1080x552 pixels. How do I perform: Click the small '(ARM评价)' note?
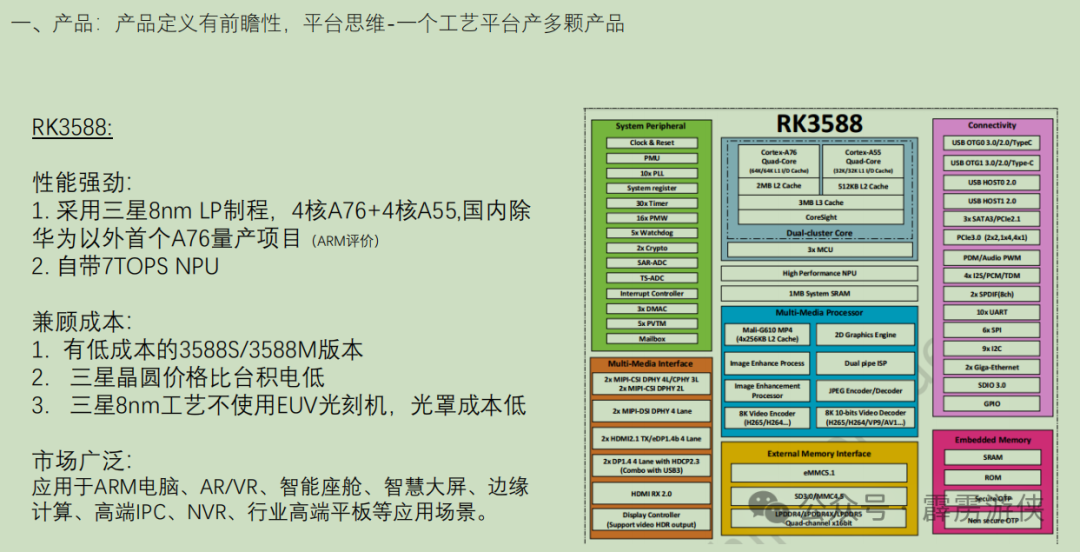(x=346, y=241)
